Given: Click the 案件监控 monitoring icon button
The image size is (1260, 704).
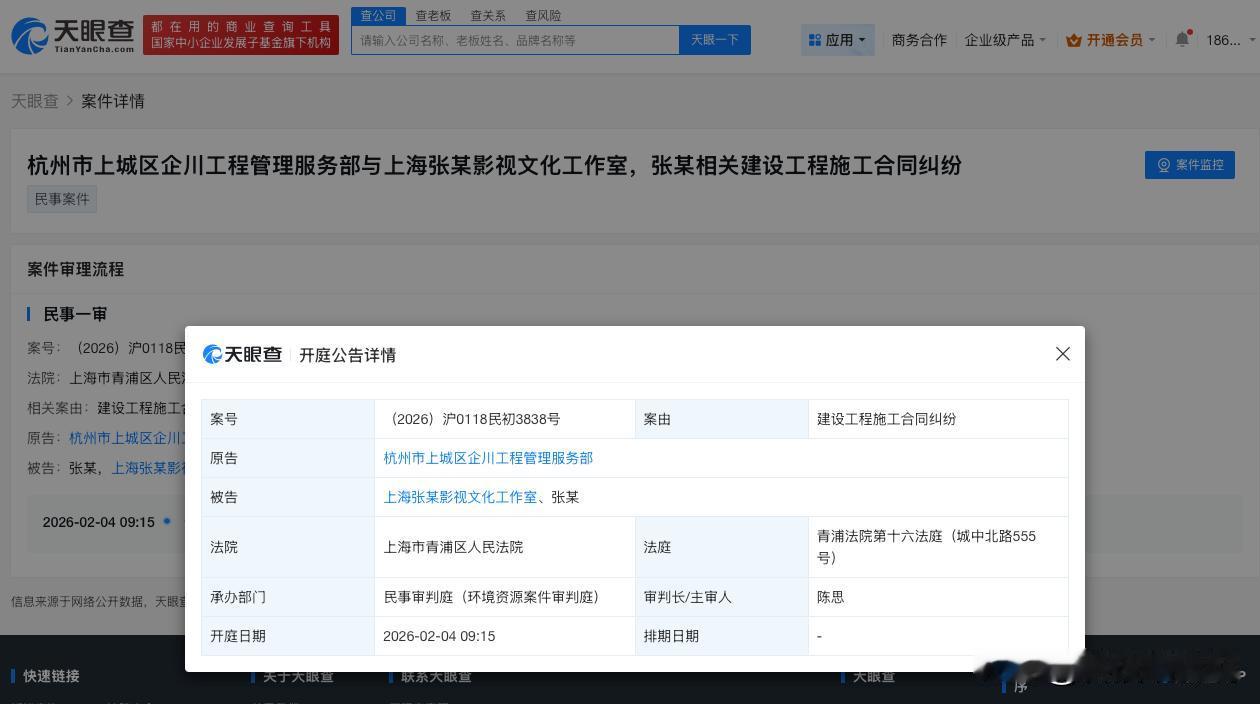Looking at the screenshot, I should coord(1163,165).
